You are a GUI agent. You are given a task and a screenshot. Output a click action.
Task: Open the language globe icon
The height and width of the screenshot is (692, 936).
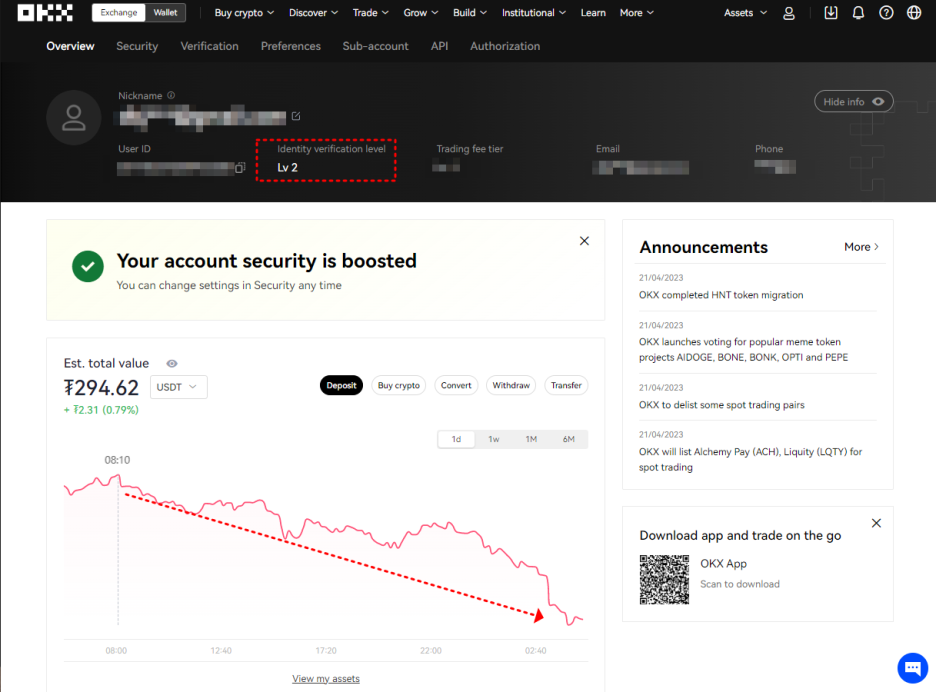pos(914,13)
